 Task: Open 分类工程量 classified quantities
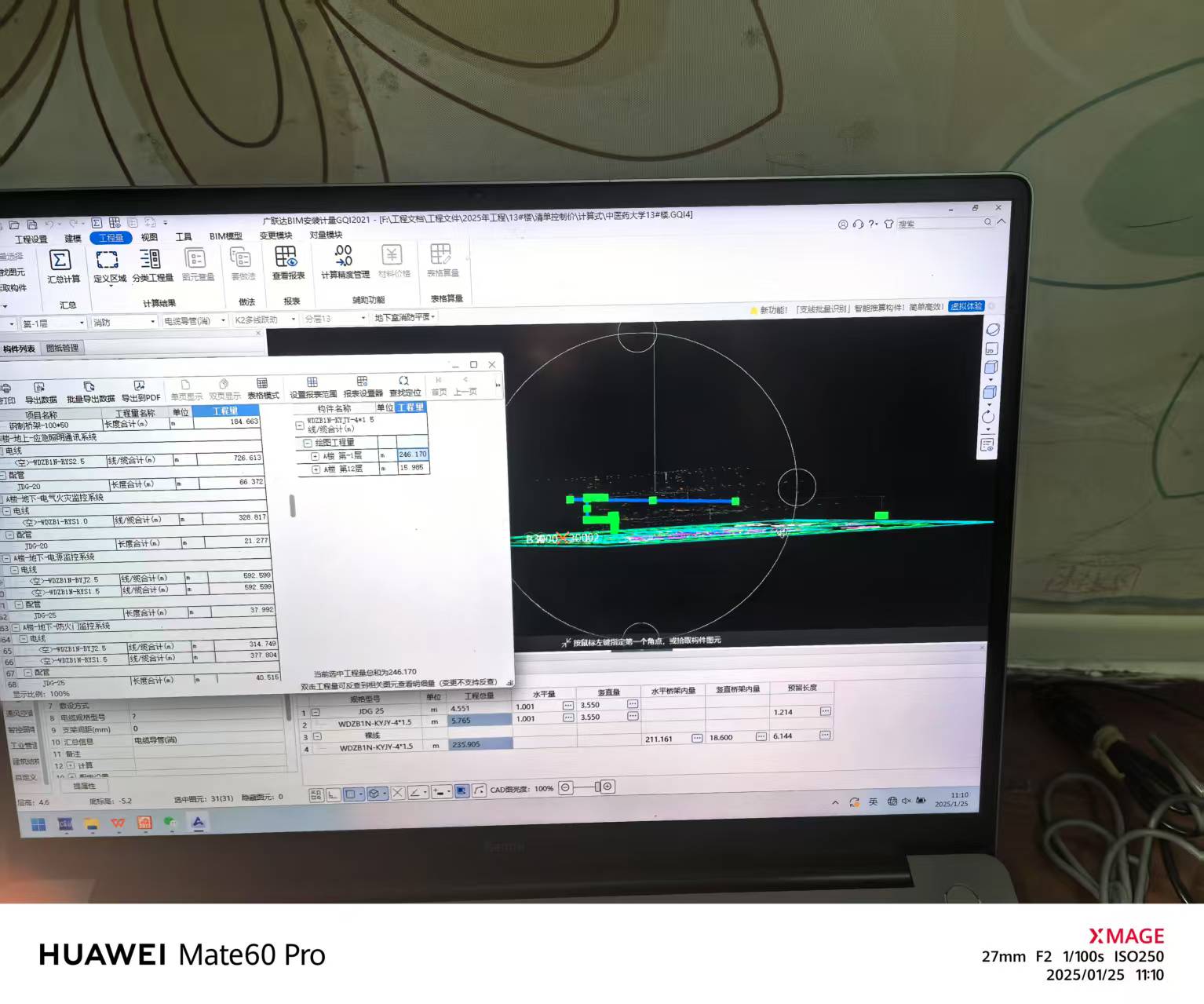tap(152, 266)
